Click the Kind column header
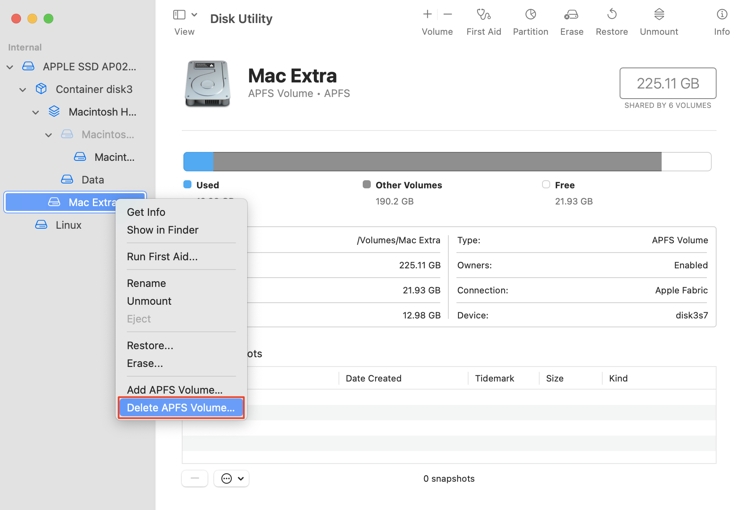 click(618, 378)
